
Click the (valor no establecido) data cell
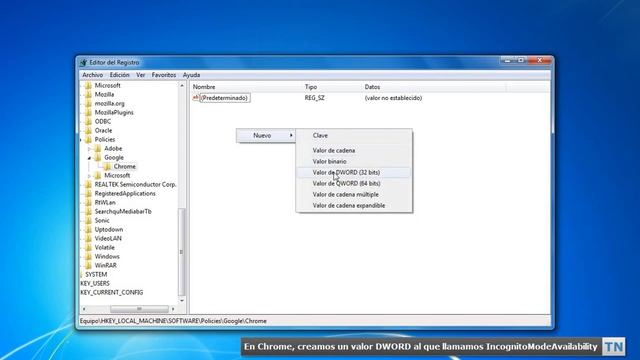[393, 98]
